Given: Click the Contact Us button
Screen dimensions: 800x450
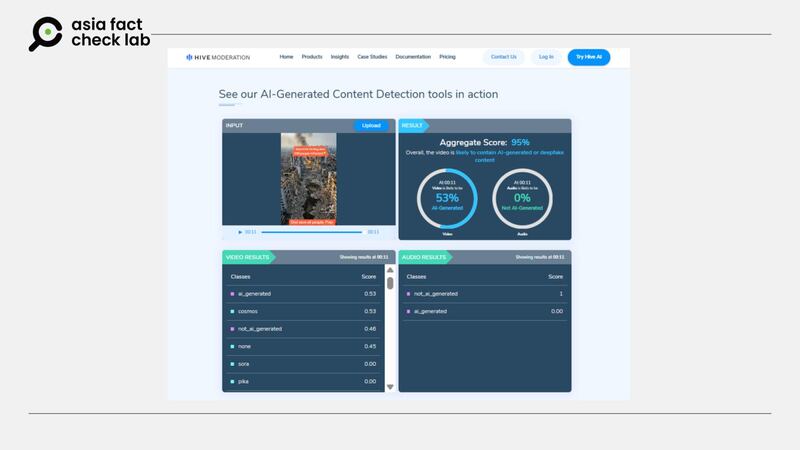Looking at the screenshot, I should [x=504, y=57].
